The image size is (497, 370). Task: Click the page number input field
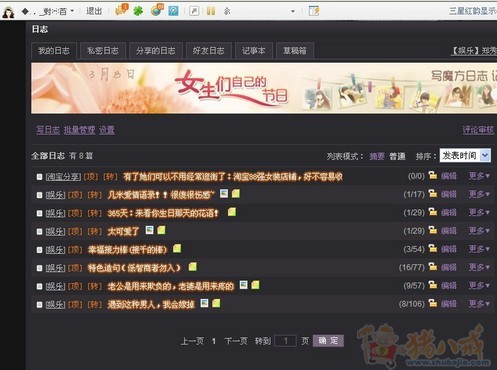(285, 341)
